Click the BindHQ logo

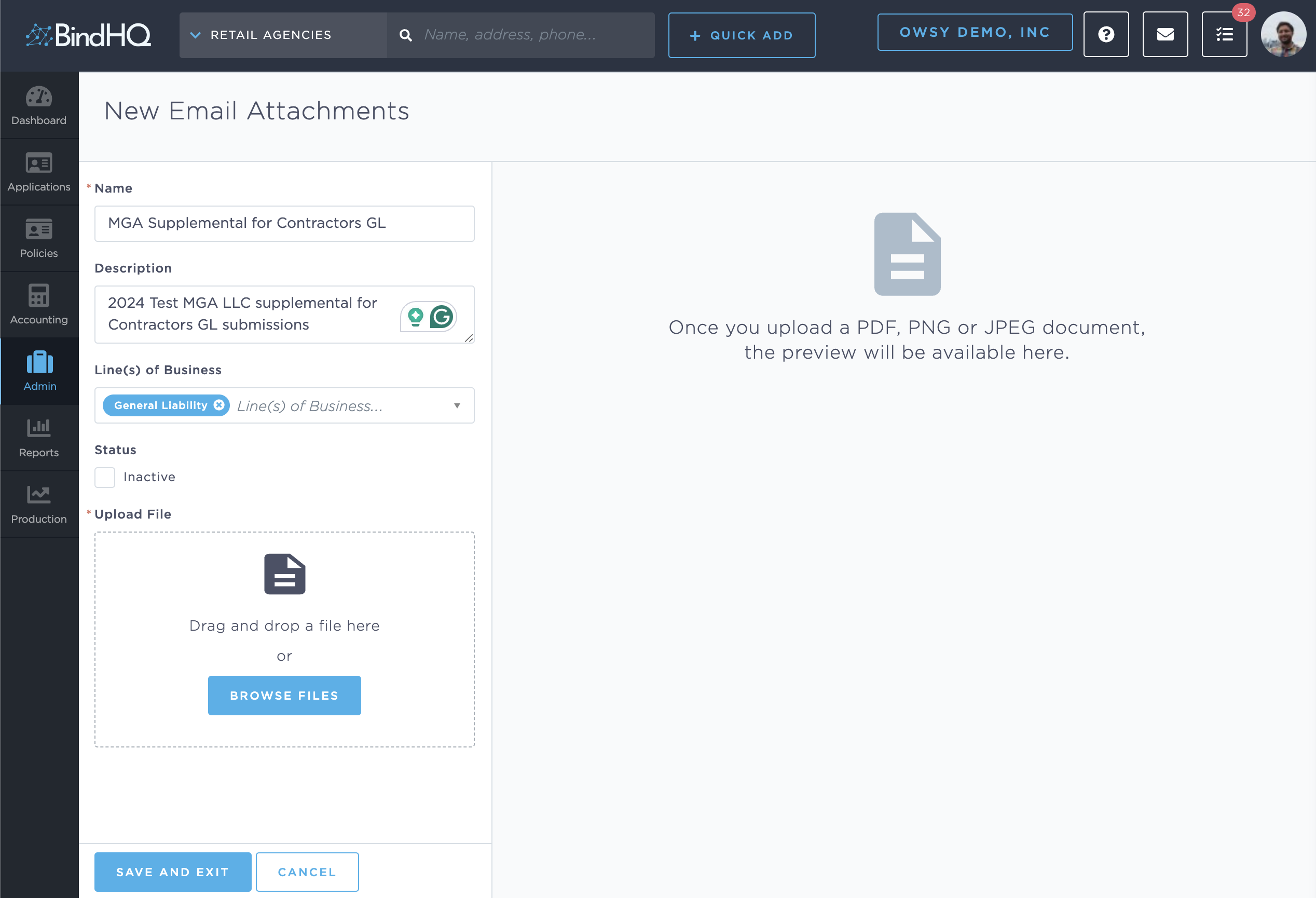pos(89,35)
